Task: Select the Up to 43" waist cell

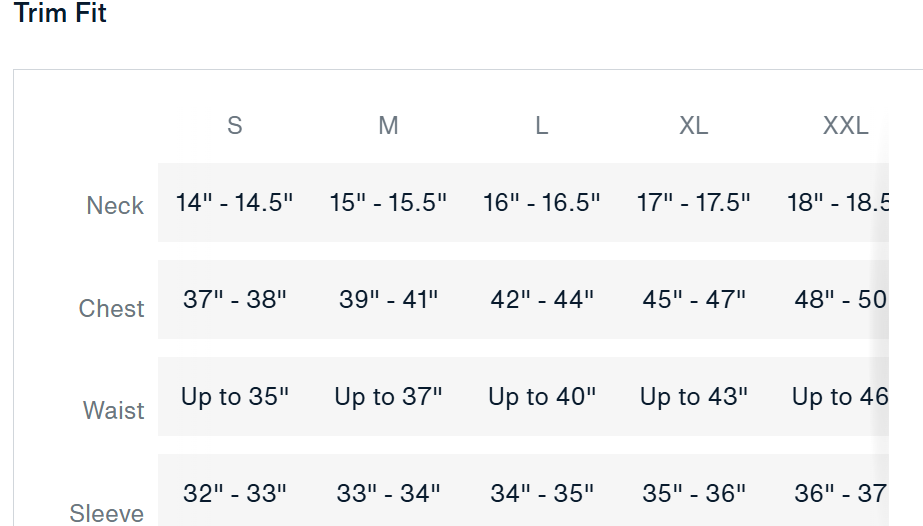Action: pos(693,397)
